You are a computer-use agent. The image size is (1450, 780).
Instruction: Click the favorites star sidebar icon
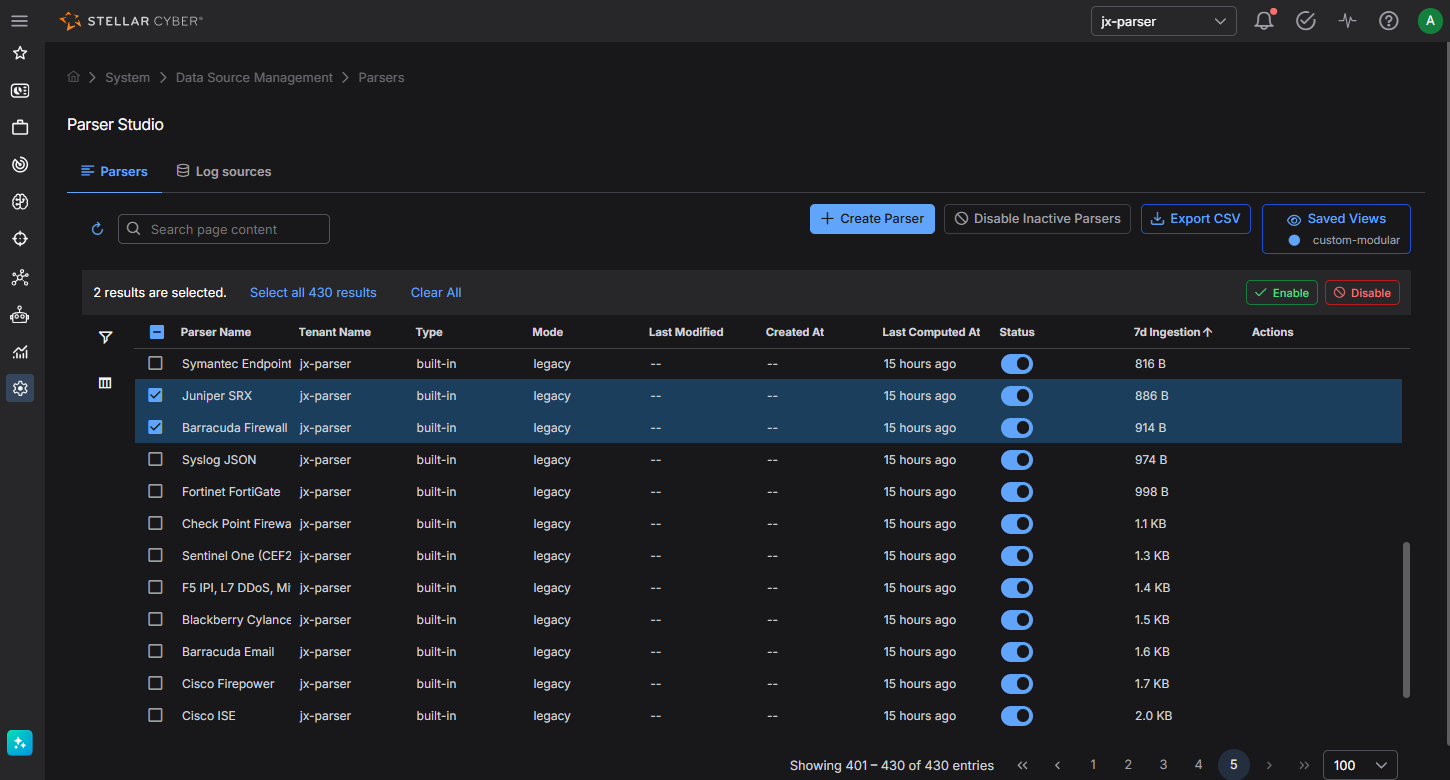click(x=20, y=53)
